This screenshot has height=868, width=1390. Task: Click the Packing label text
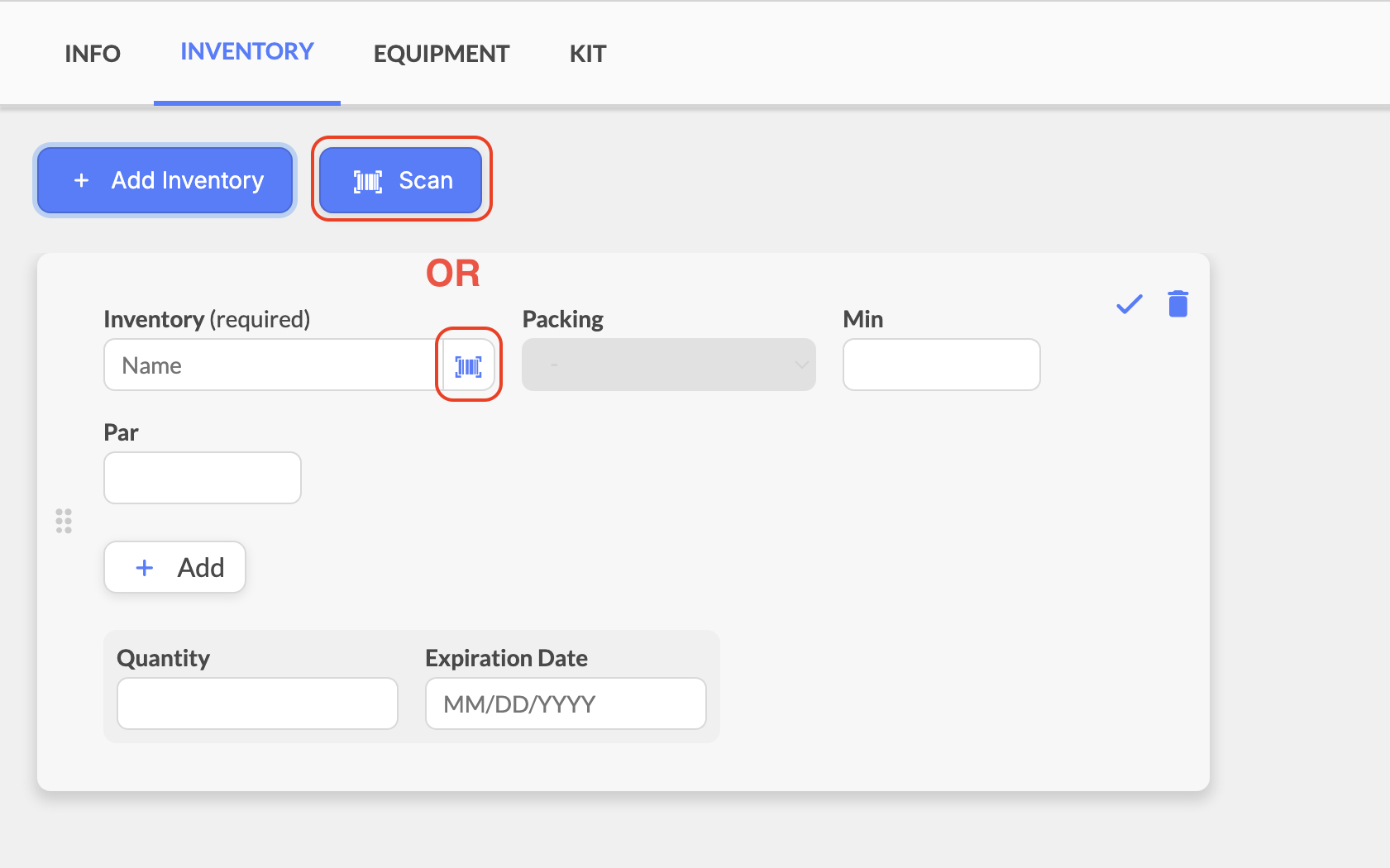point(563,319)
